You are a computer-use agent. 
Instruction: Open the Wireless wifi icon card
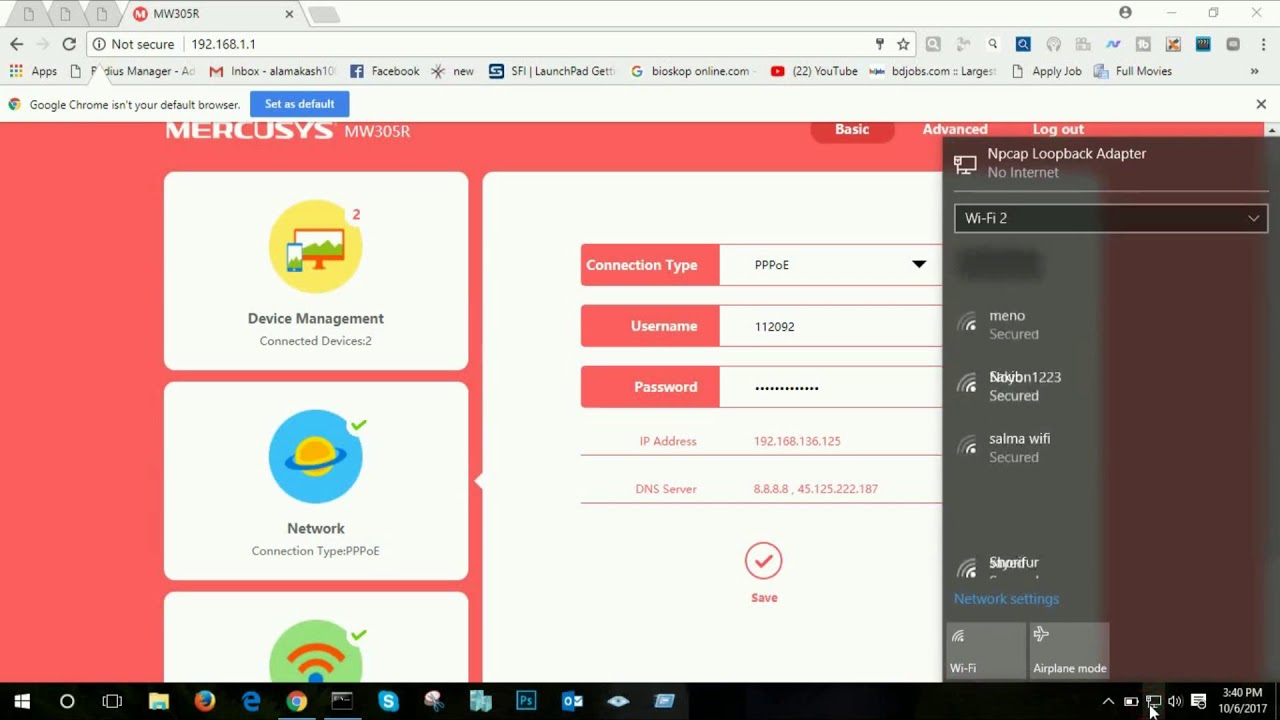[316, 636]
